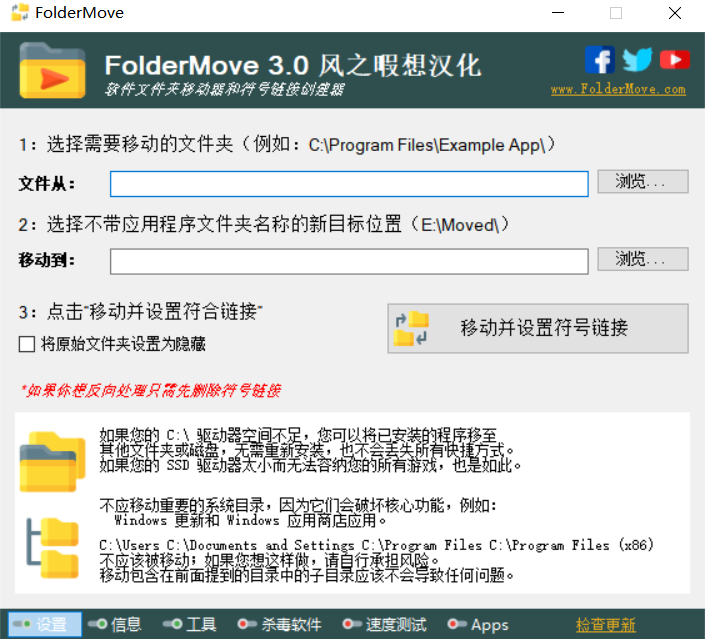This screenshot has height=639, width=705.
Task: Switch to the 设置 tab
Action: pyautogui.click(x=45, y=624)
